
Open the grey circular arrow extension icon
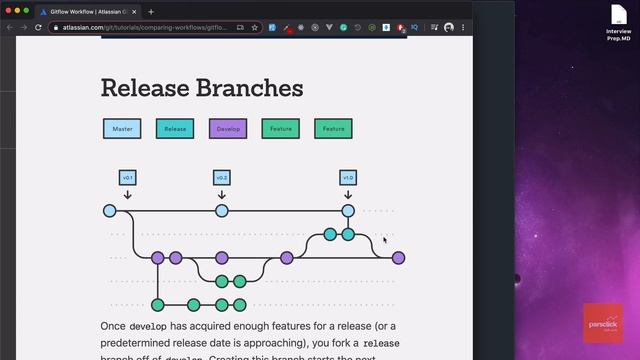tap(358, 27)
